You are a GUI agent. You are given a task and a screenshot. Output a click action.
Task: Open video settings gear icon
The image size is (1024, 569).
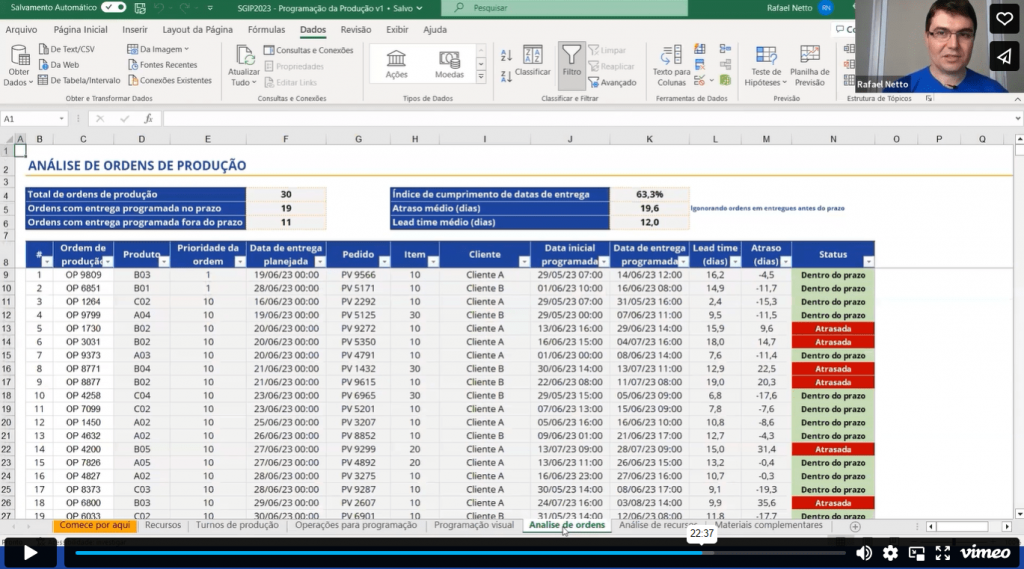(x=890, y=553)
